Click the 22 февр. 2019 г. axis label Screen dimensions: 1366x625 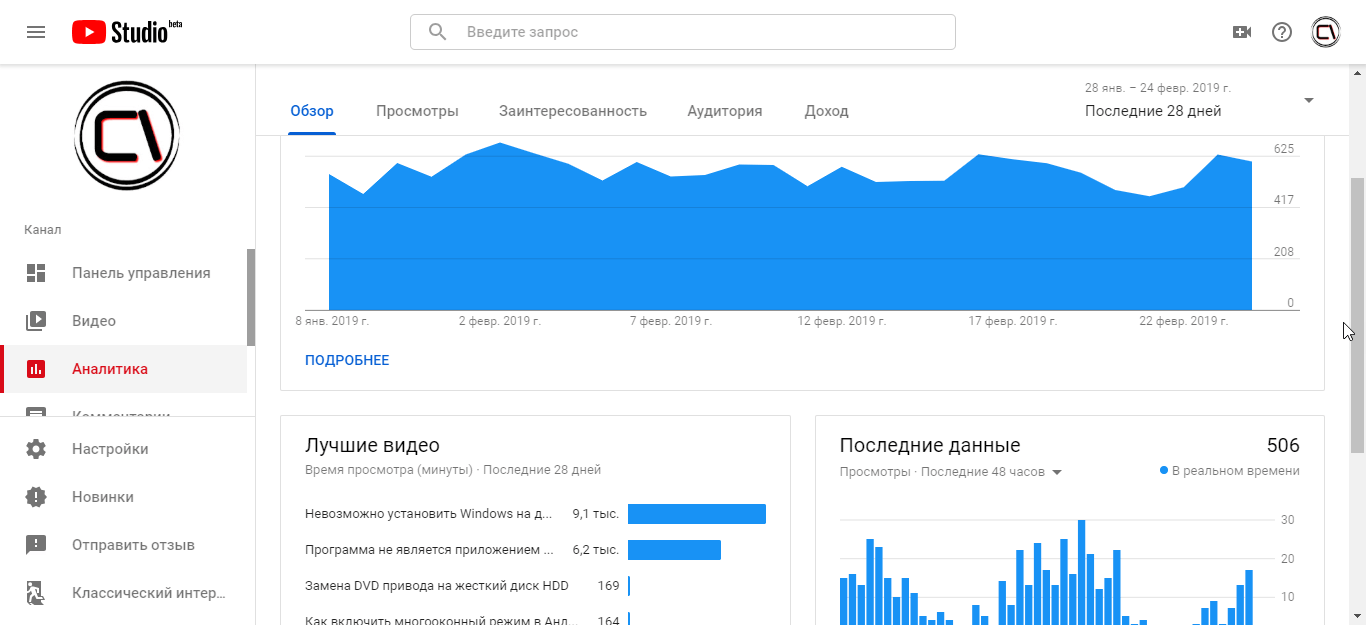(x=1184, y=322)
